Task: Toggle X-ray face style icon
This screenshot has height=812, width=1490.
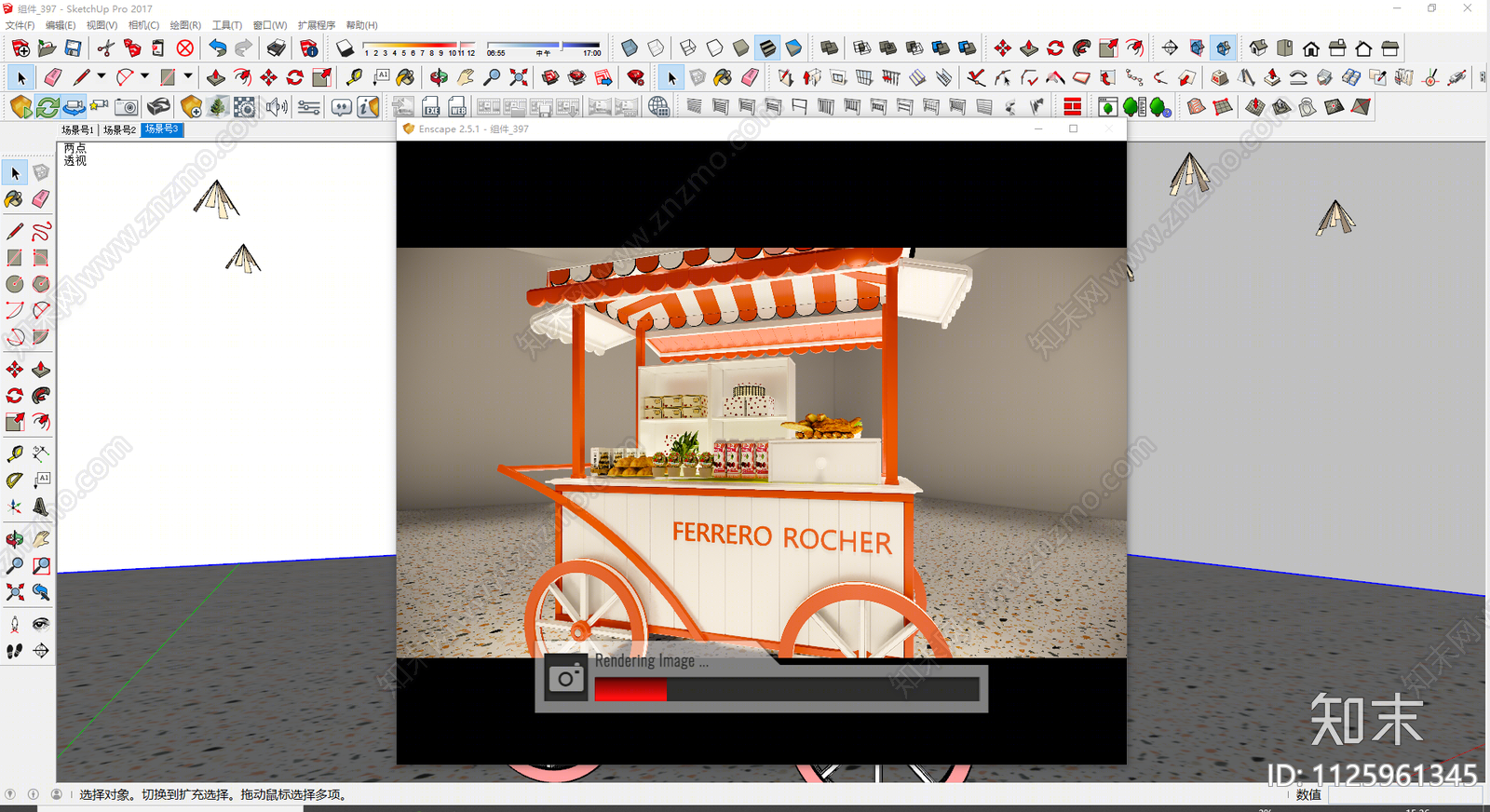Action: coord(630,47)
